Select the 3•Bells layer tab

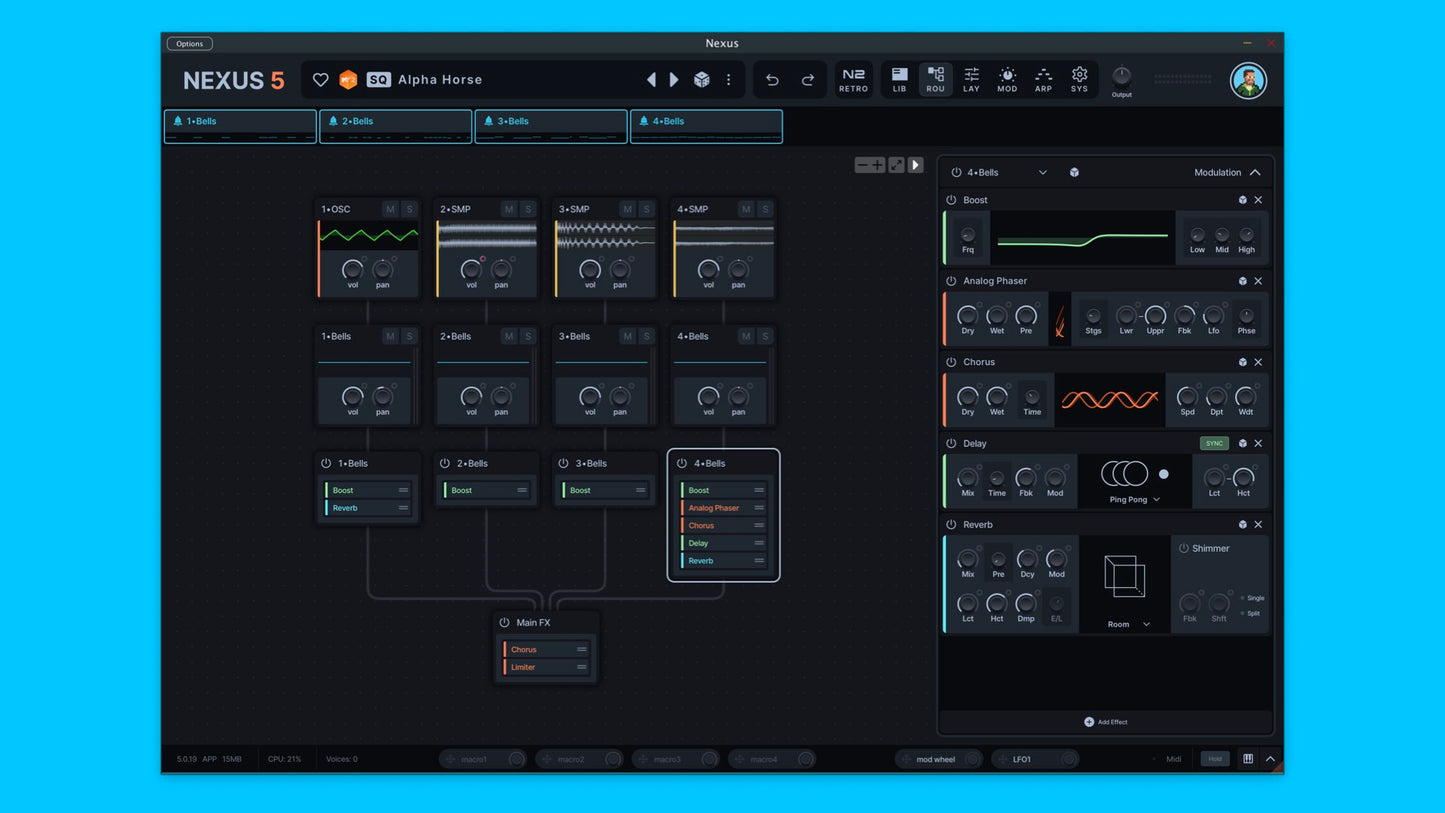click(x=551, y=127)
